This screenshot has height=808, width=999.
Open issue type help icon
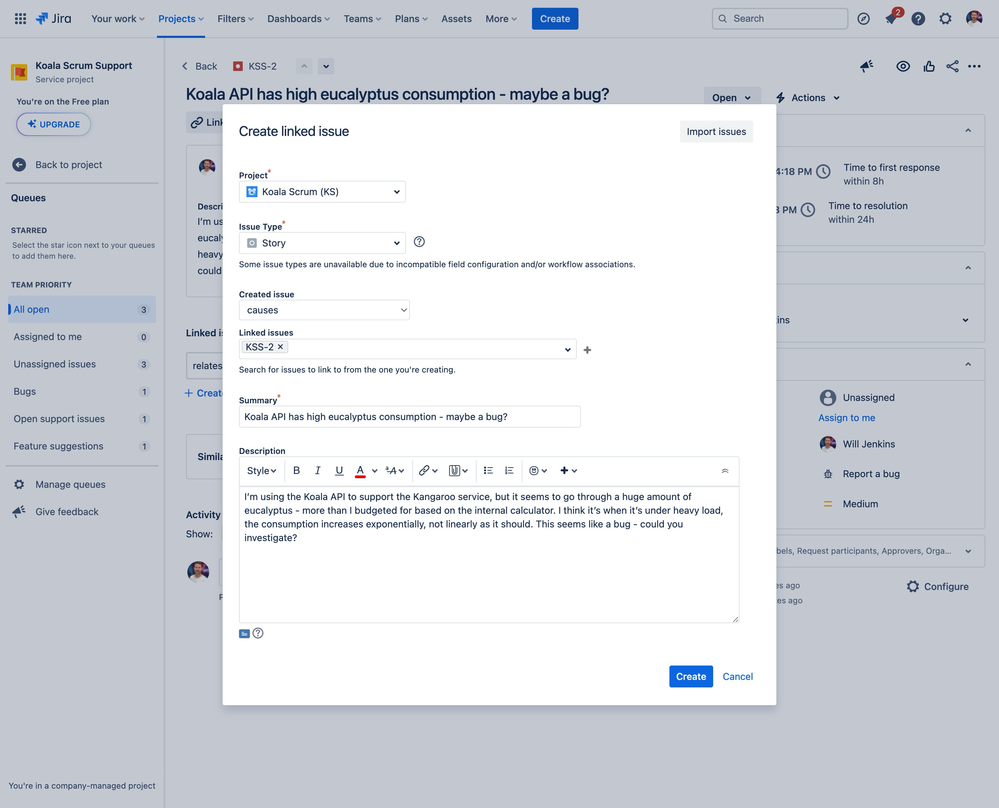[419, 242]
